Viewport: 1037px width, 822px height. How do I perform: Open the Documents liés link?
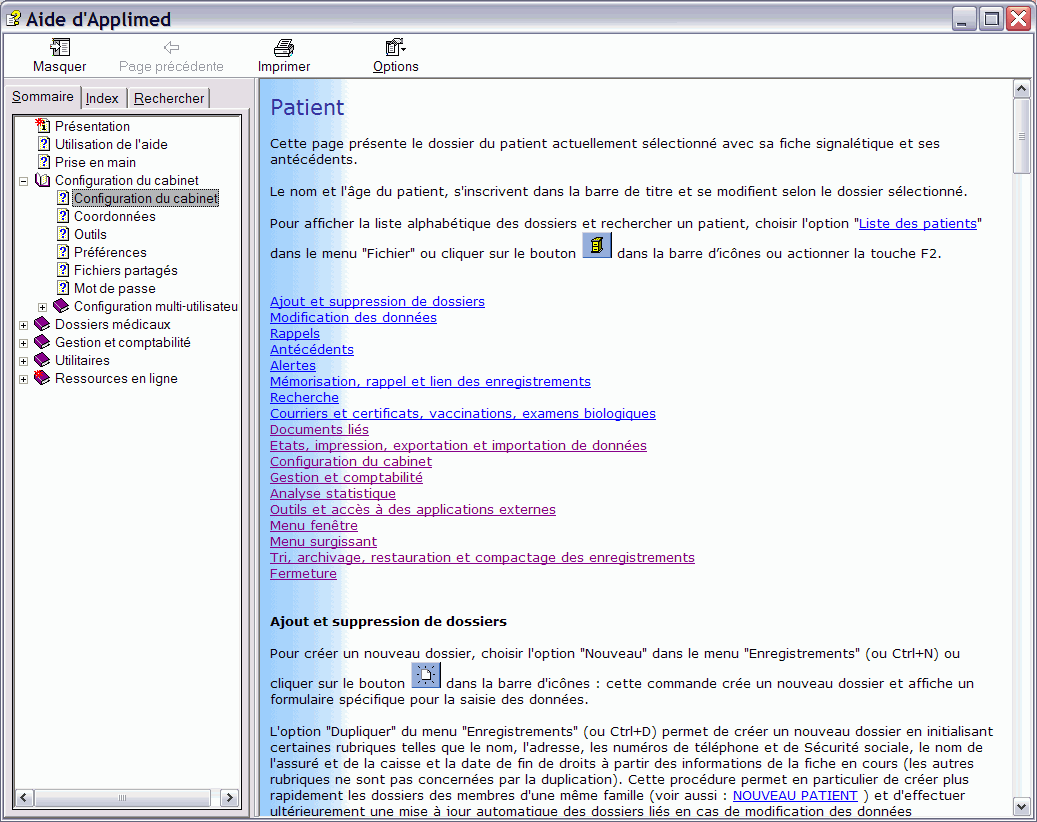tap(319, 429)
